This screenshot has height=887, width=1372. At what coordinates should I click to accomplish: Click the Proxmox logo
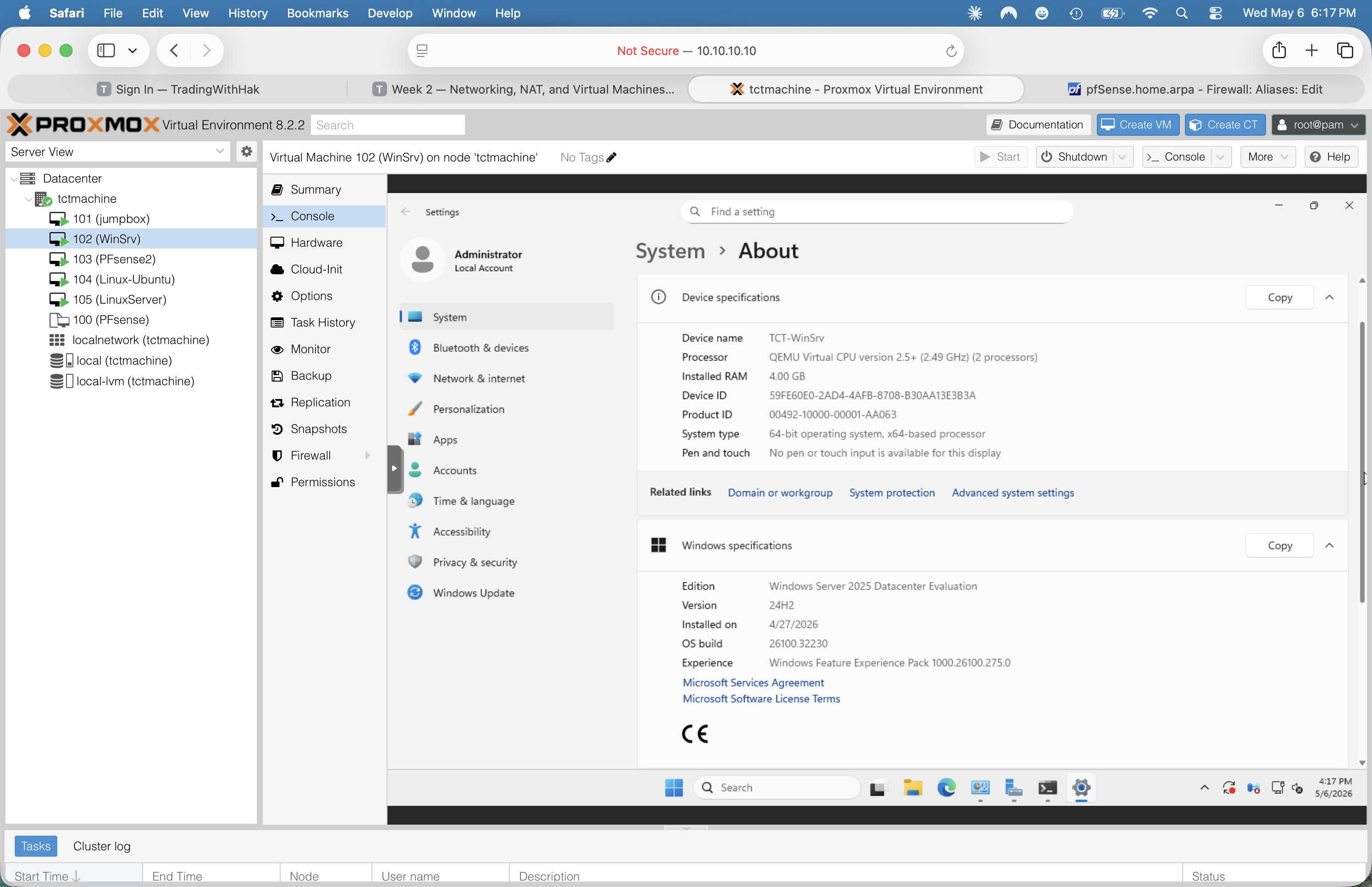pyautogui.click(x=83, y=124)
